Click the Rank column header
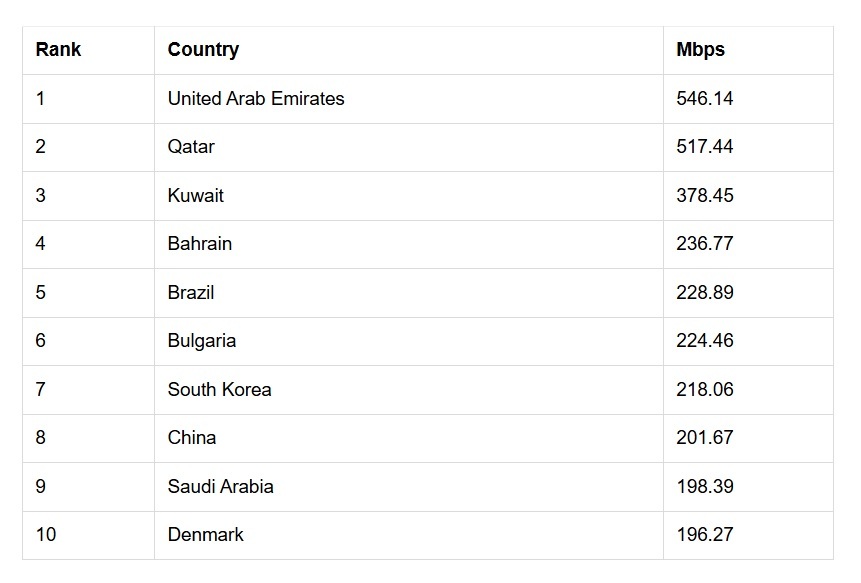This screenshot has width=861, height=583. tap(58, 49)
